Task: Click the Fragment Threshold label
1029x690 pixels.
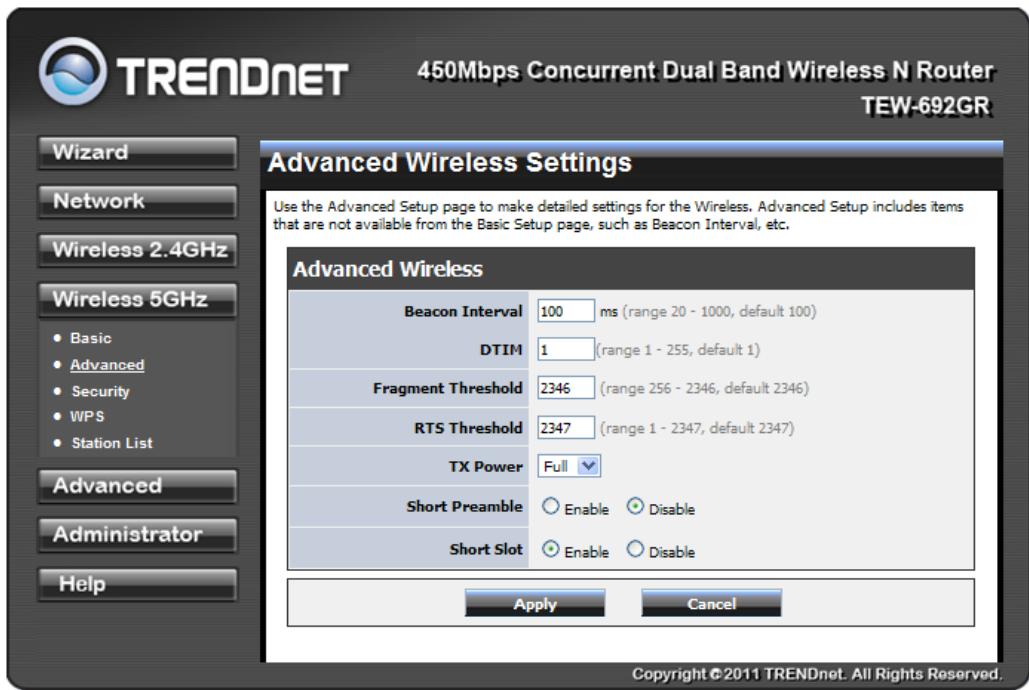Action: 448,388
